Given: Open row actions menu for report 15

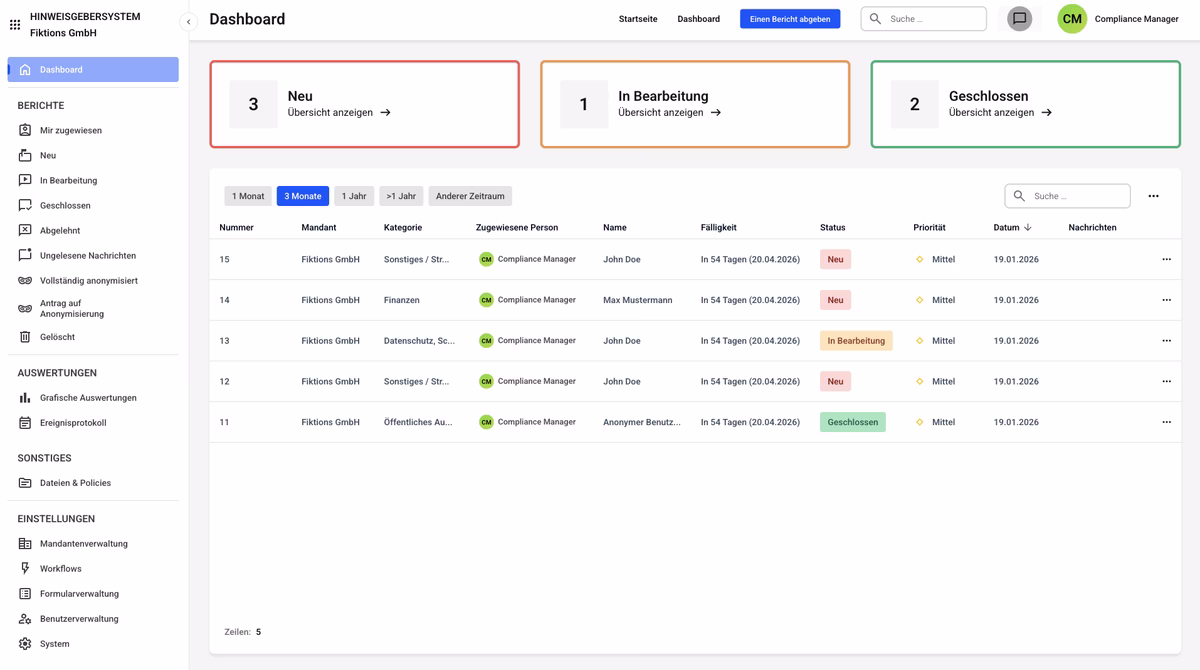Looking at the screenshot, I should coord(1166,260).
